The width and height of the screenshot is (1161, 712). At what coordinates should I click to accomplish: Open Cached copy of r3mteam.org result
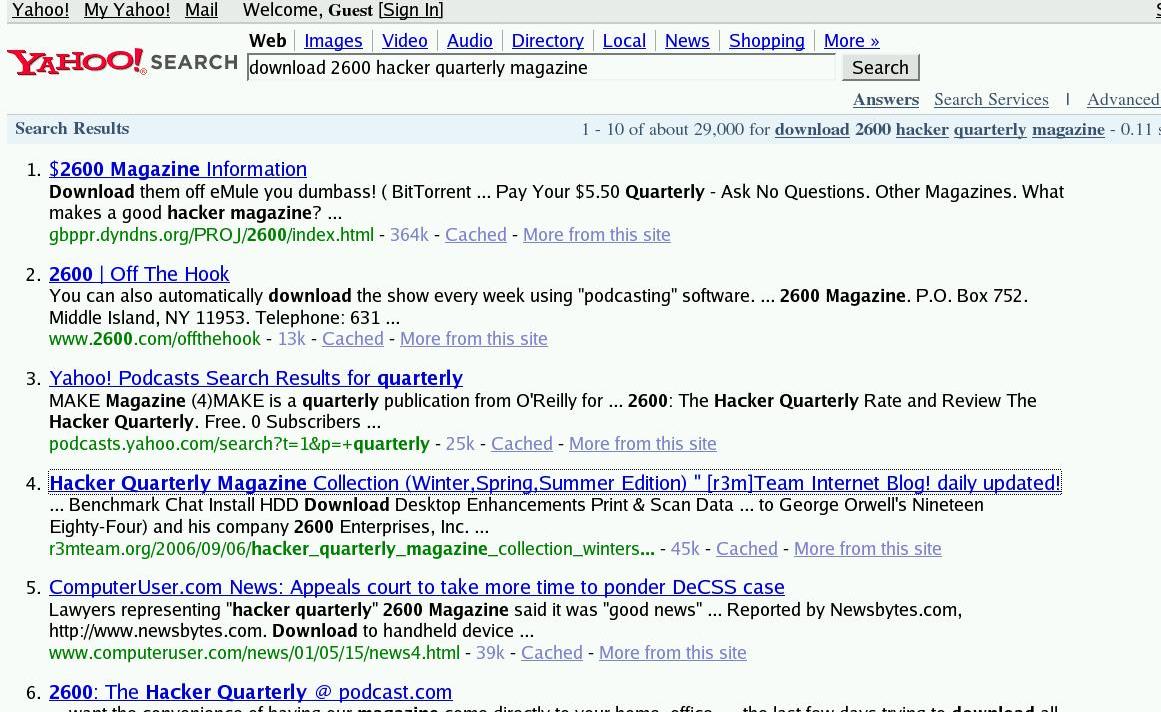746,548
